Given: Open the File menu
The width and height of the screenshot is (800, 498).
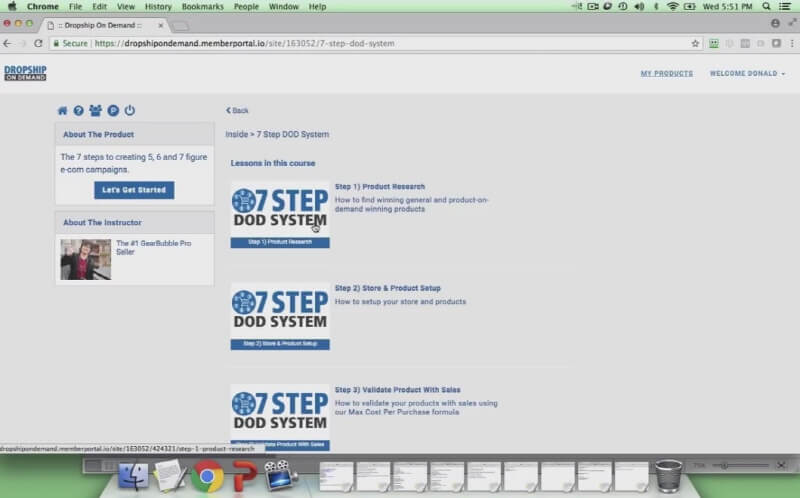Looking at the screenshot, I should pyautogui.click(x=76, y=7).
